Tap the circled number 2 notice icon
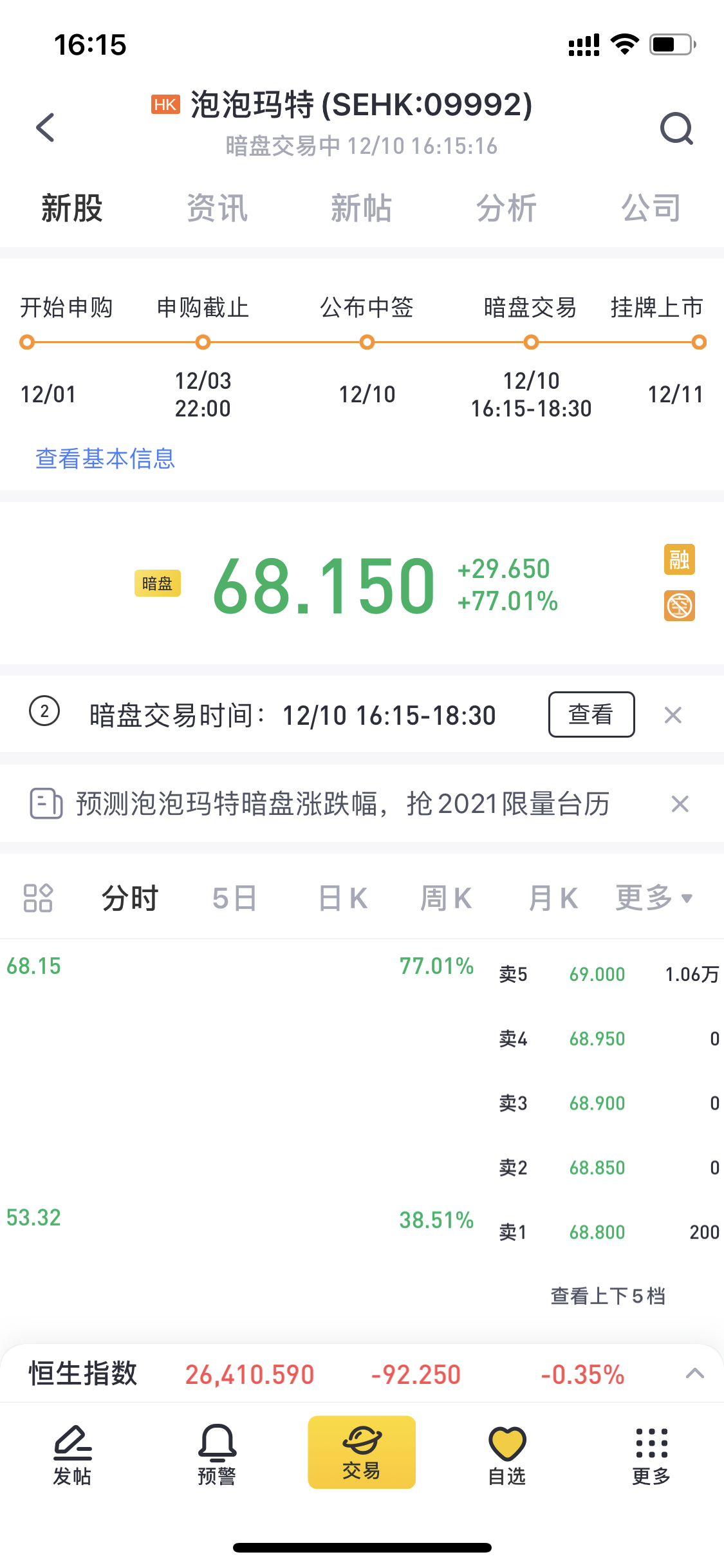The width and height of the screenshot is (724, 1568). (44, 711)
